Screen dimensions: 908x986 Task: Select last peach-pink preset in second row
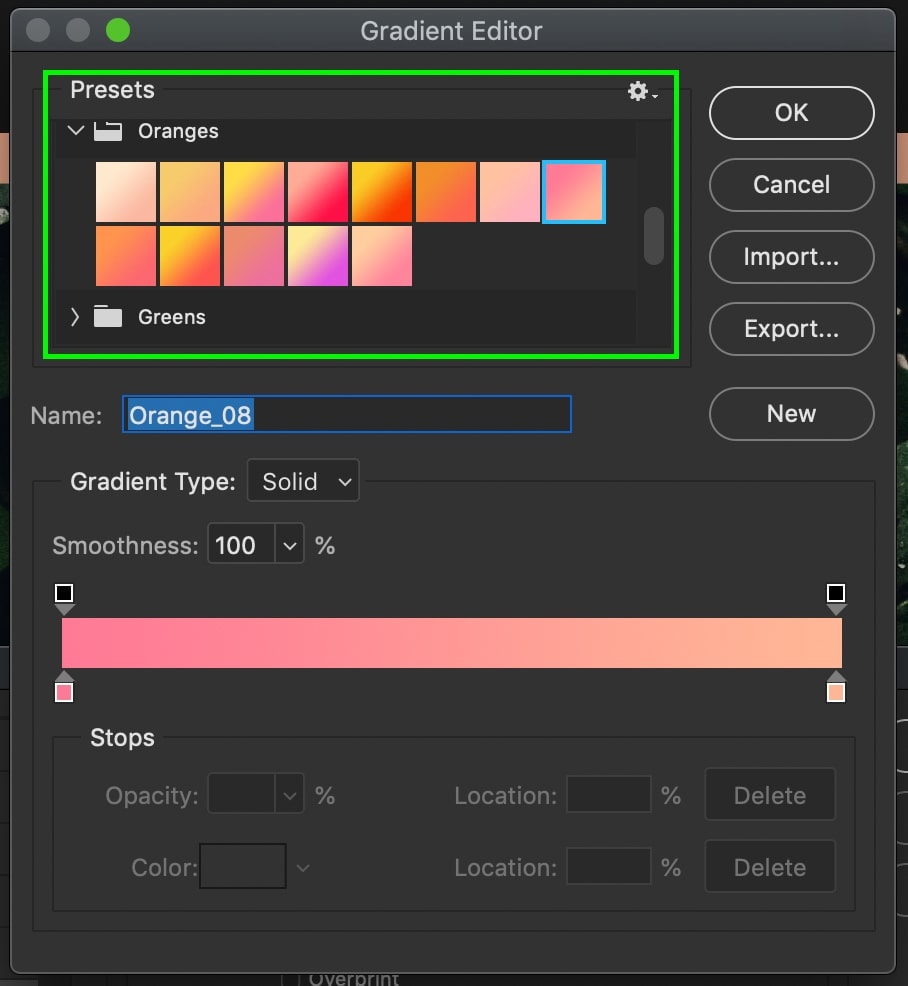(x=382, y=256)
